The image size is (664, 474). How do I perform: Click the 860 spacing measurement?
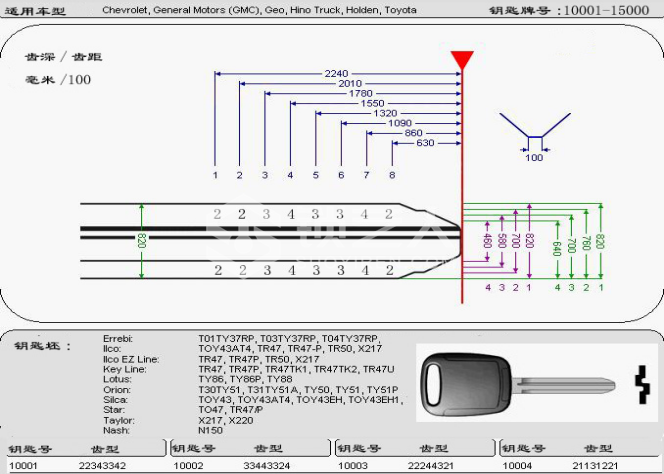pyautogui.click(x=413, y=133)
